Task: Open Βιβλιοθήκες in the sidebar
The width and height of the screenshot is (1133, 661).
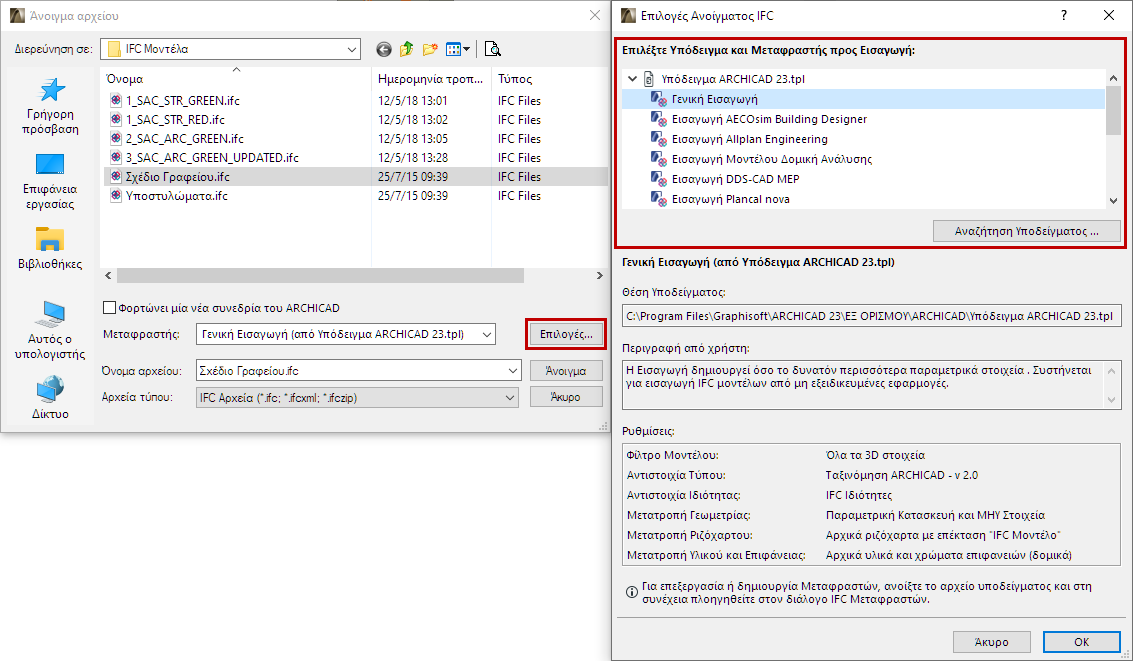Action: [x=51, y=249]
